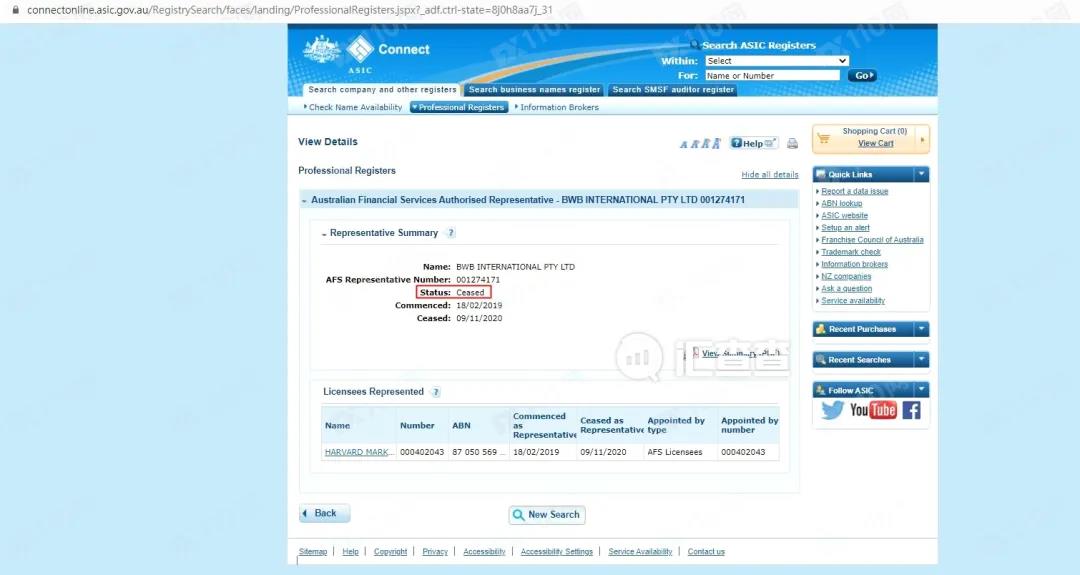Change text size using the A A A A icons
The image size is (1080, 575).
700,143
